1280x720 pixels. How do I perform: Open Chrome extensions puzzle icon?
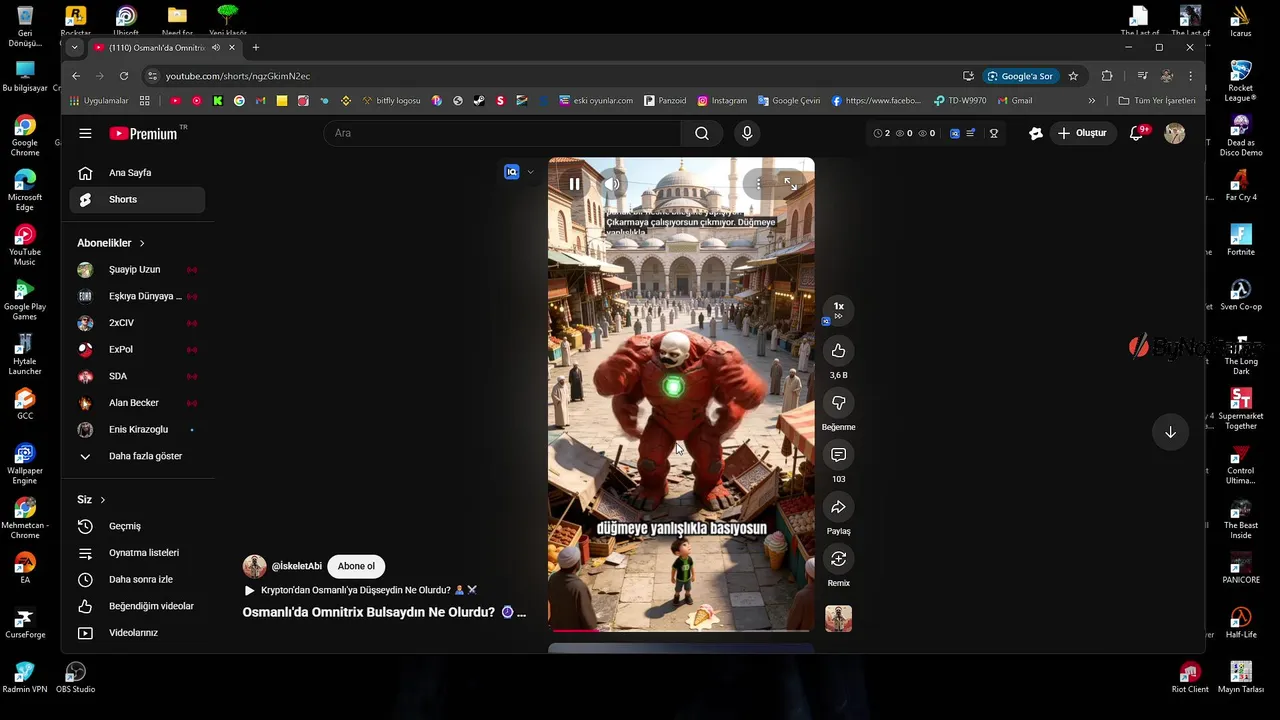[x=1107, y=76]
